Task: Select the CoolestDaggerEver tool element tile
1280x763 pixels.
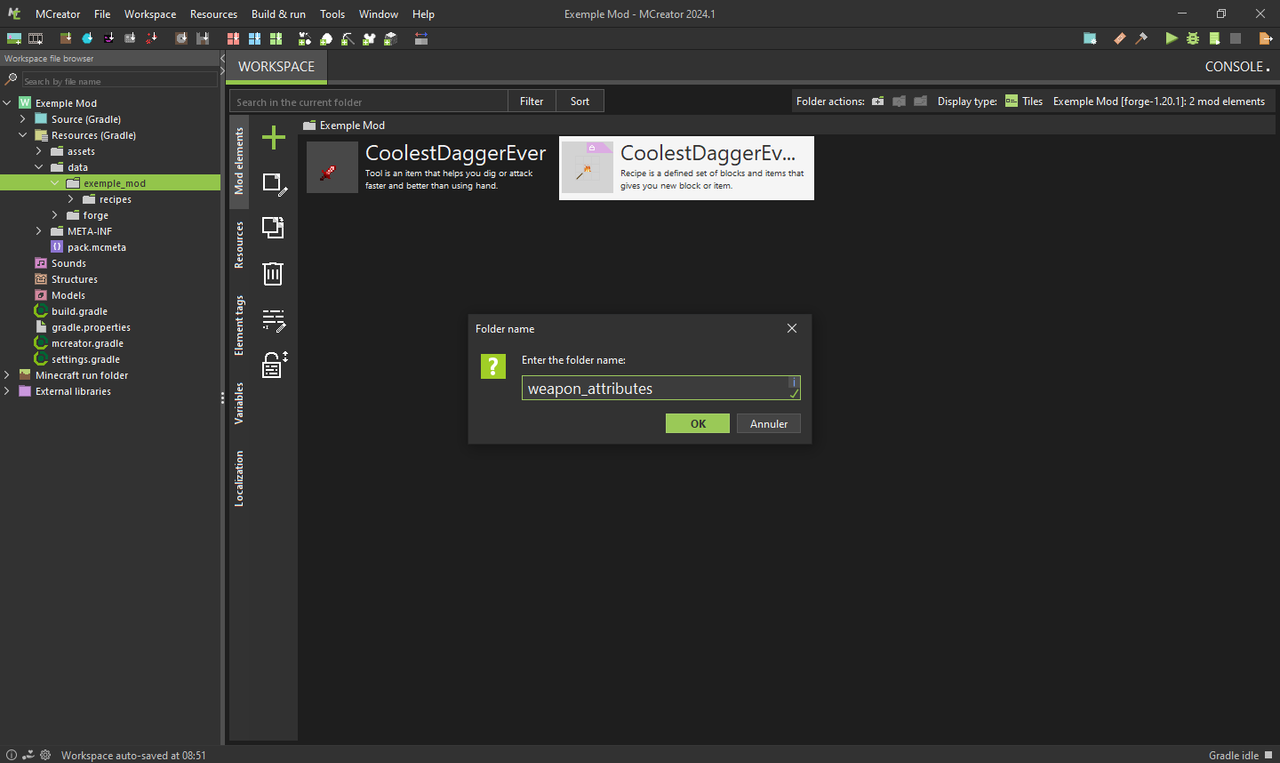Action: 430,167
